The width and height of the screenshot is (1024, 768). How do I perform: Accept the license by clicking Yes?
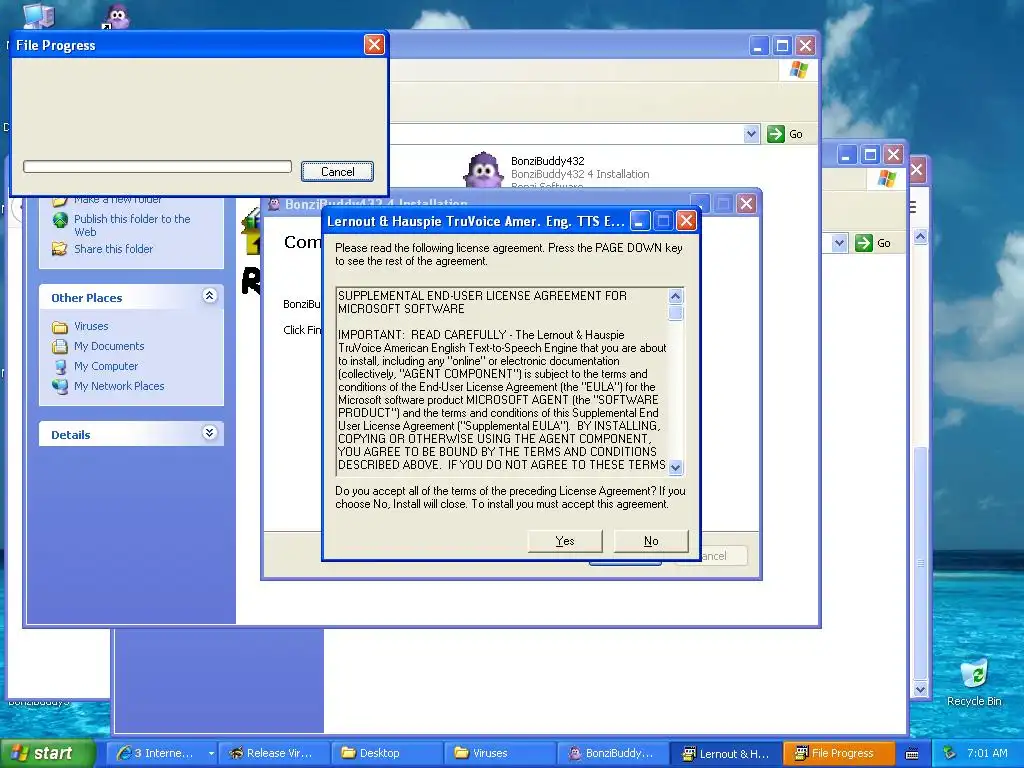click(565, 541)
